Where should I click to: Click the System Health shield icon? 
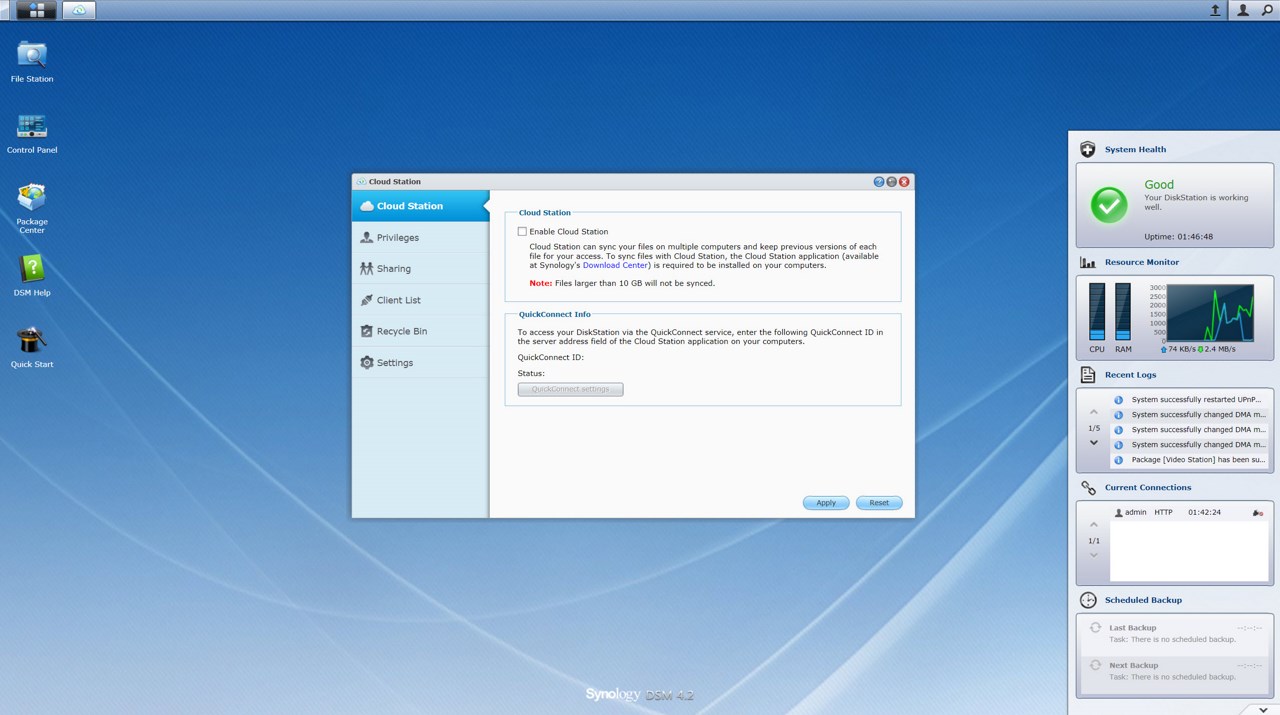1088,149
